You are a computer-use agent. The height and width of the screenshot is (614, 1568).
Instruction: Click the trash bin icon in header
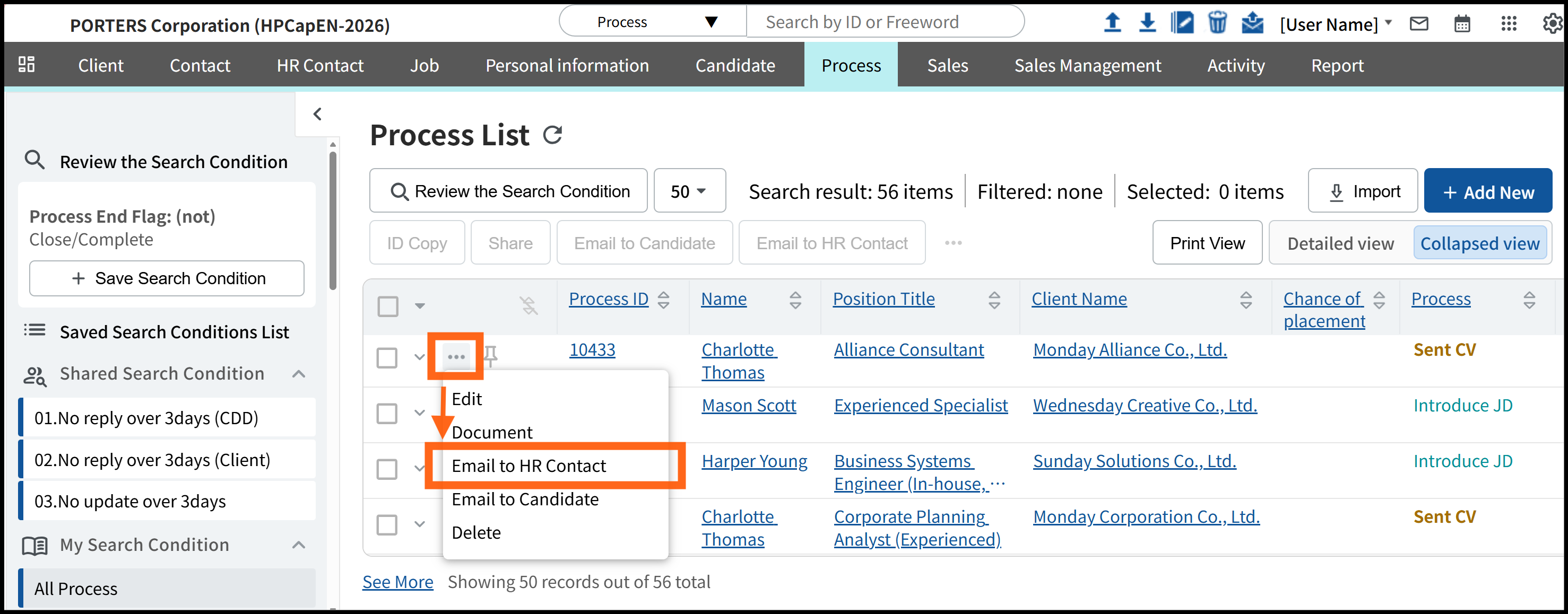[1217, 23]
